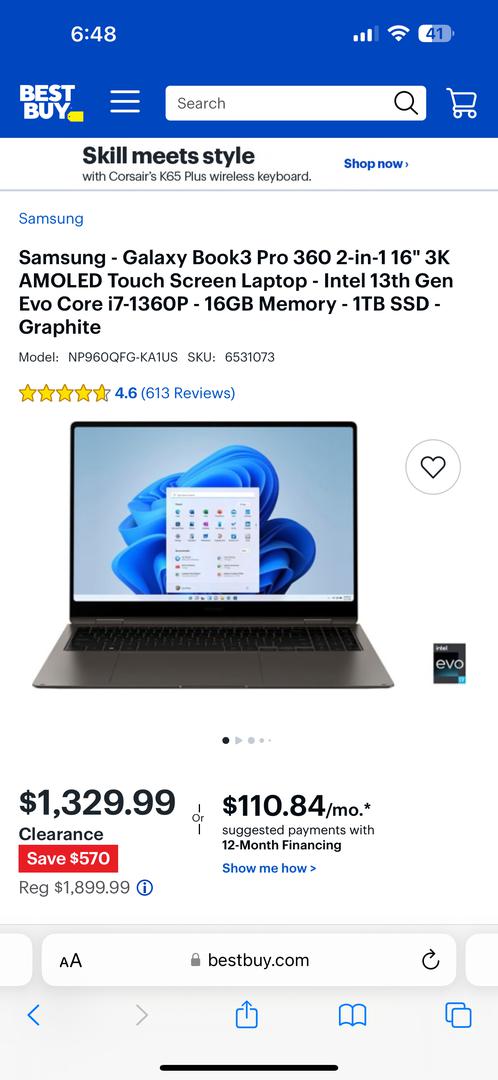
Task: Go back to previous page
Action: (34, 1015)
